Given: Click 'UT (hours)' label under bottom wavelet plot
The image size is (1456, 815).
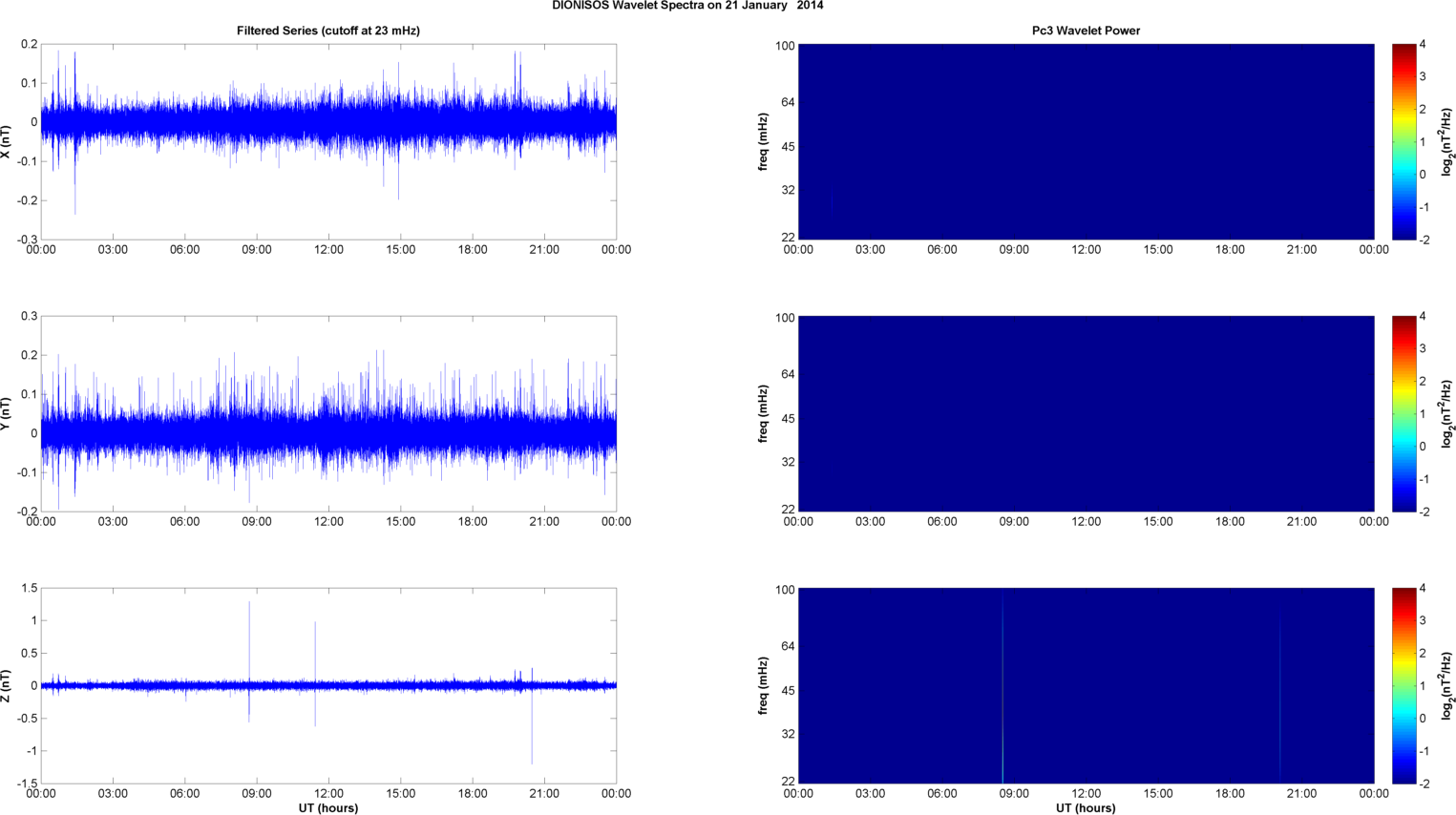Looking at the screenshot, I should click(x=1086, y=807).
